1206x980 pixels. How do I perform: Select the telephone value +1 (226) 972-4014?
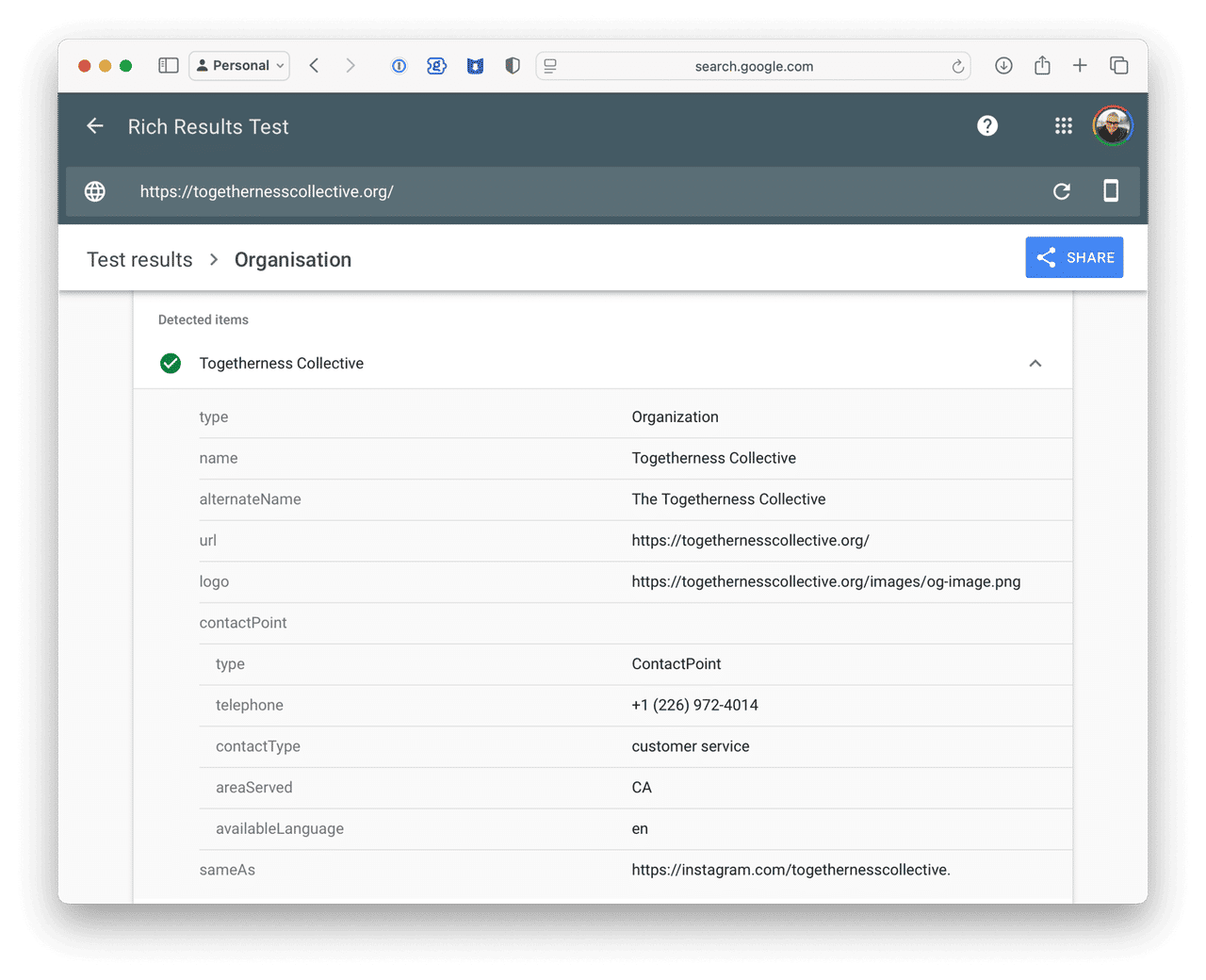point(694,706)
